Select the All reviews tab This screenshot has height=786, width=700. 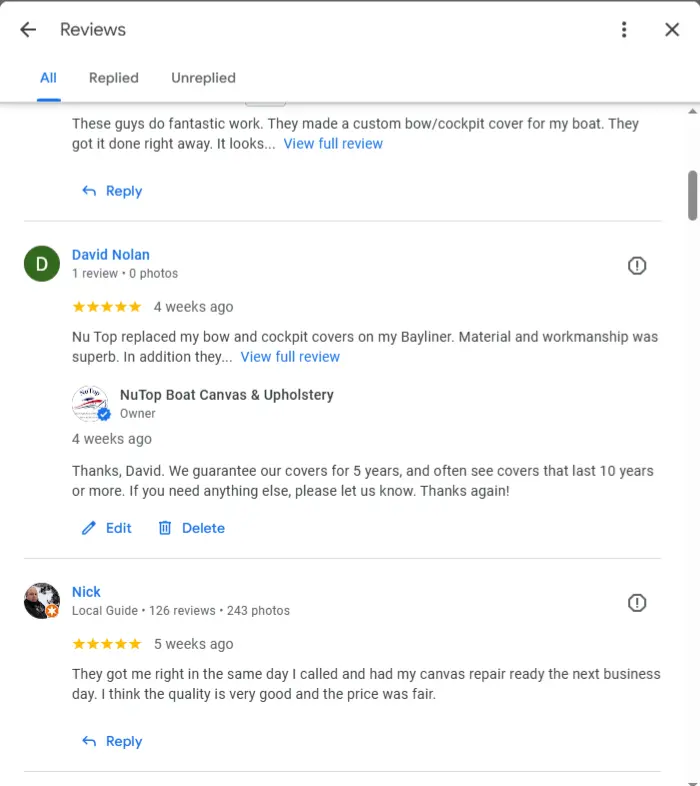[x=48, y=78]
